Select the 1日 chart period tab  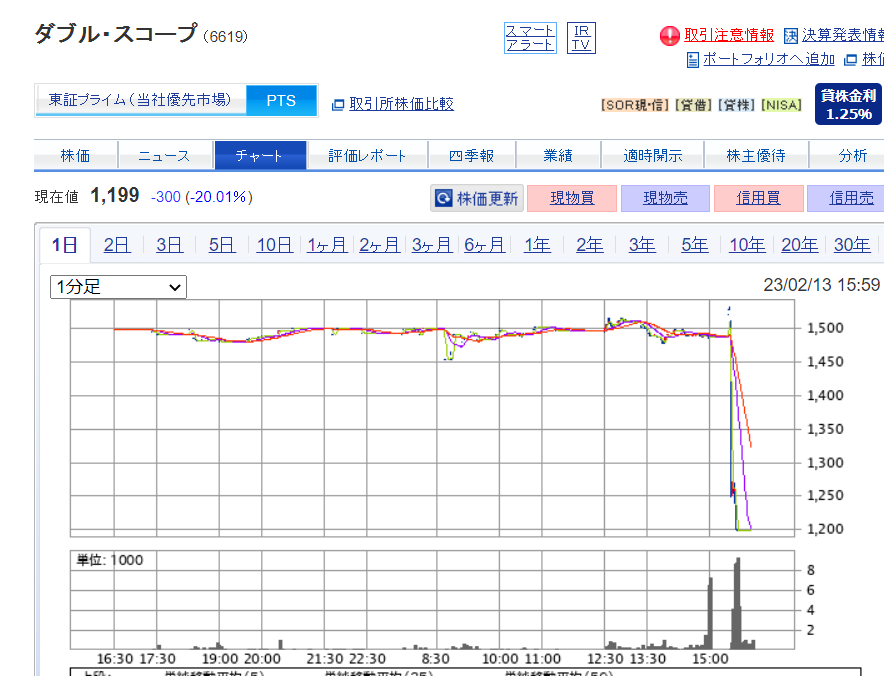point(65,245)
